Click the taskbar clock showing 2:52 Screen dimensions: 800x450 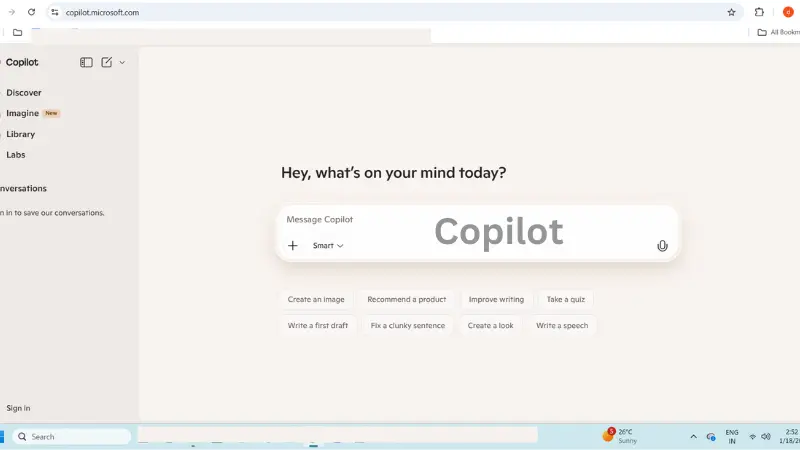coord(790,436)
